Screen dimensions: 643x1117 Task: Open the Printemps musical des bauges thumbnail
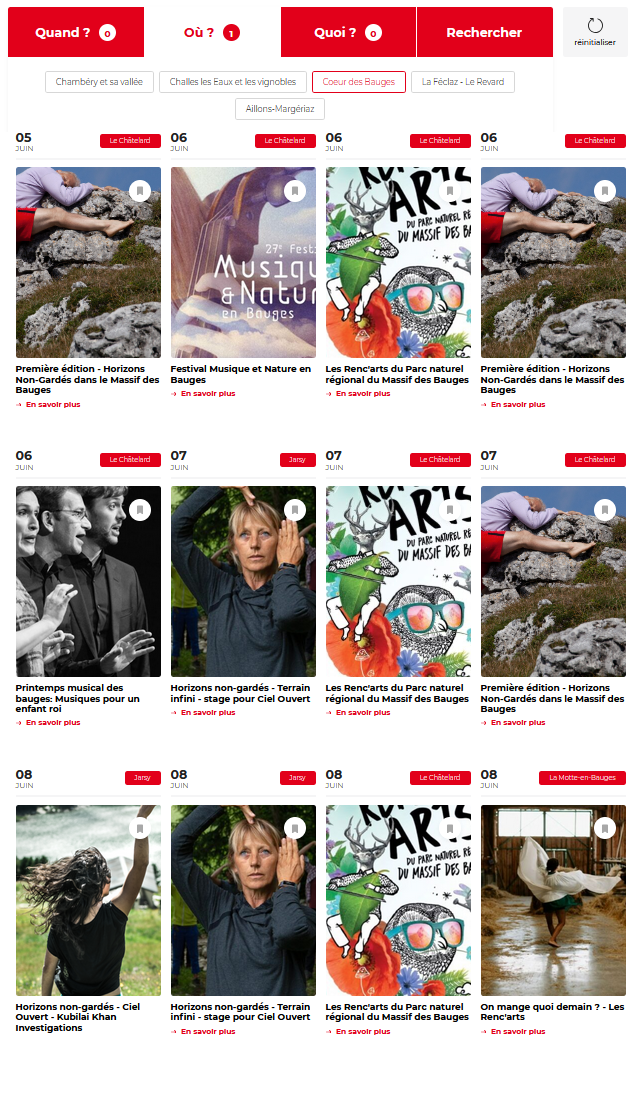click(88, 581)
